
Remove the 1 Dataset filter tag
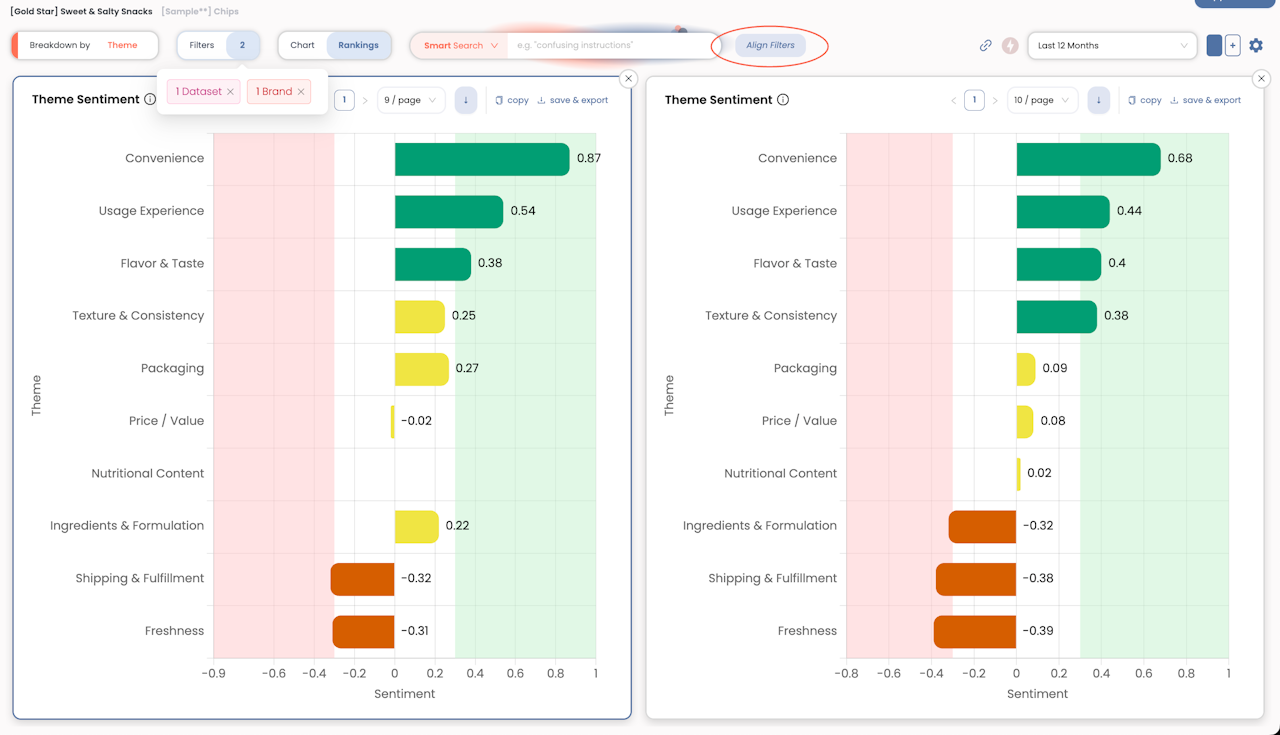(x=230, y=92)
